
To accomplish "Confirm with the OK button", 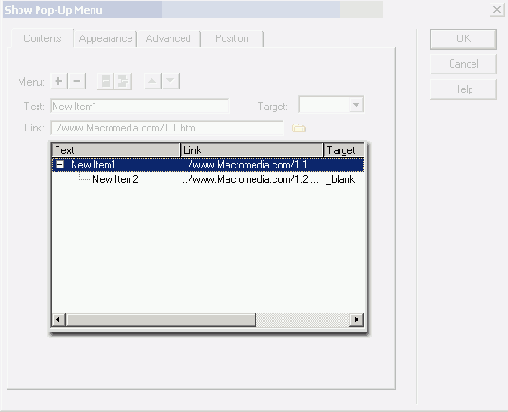I will pos(463,39).
